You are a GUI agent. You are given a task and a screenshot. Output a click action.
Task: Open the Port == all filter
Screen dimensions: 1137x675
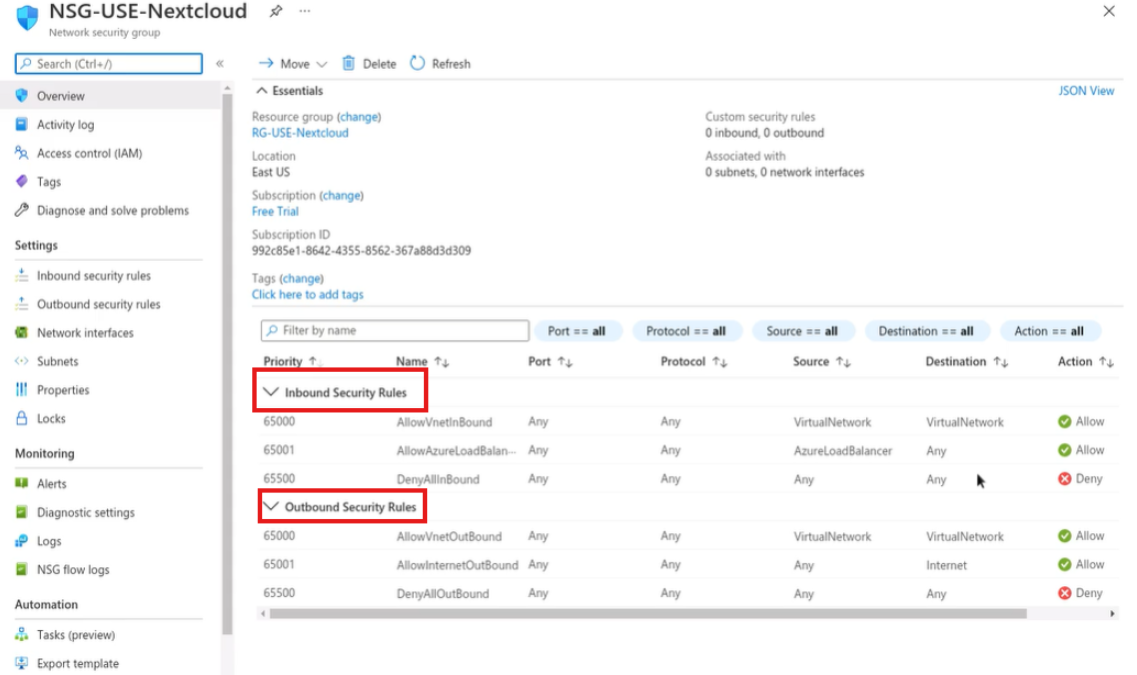tap(577, 331)
